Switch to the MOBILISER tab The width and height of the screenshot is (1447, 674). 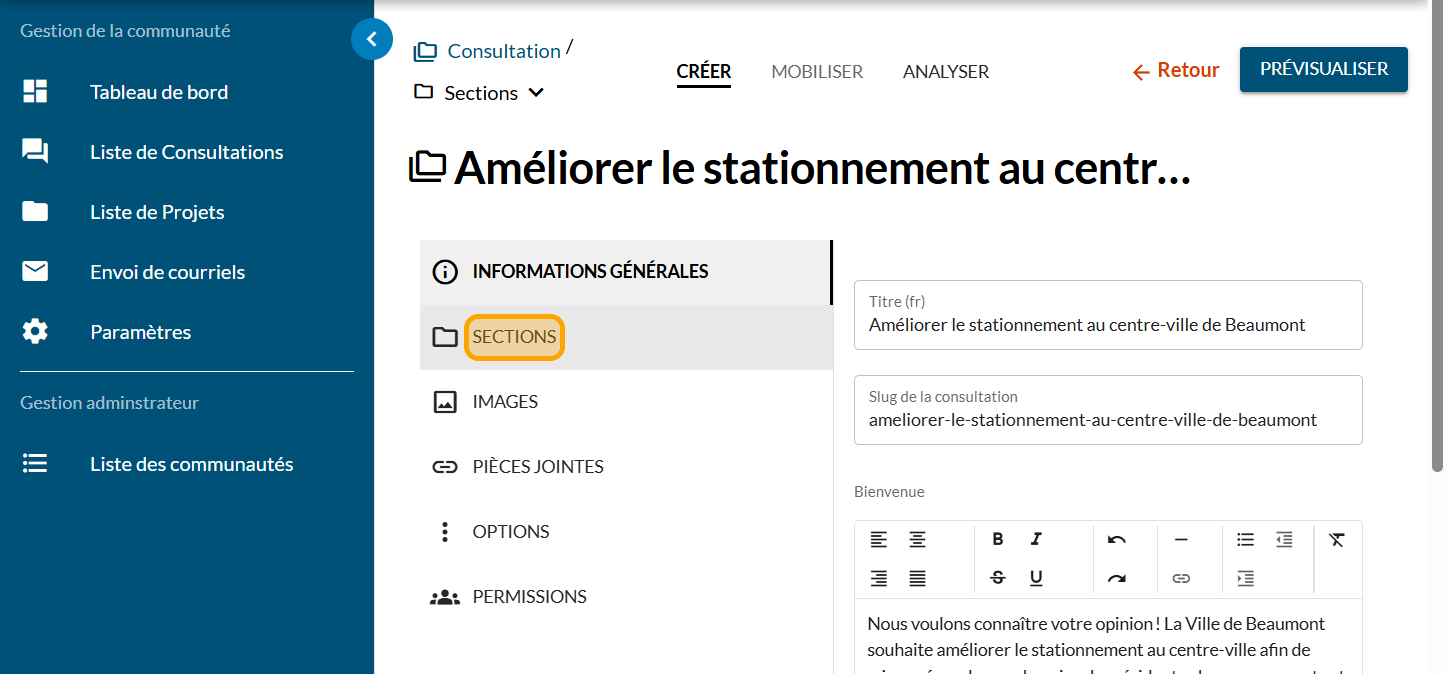tap(817, 72)
